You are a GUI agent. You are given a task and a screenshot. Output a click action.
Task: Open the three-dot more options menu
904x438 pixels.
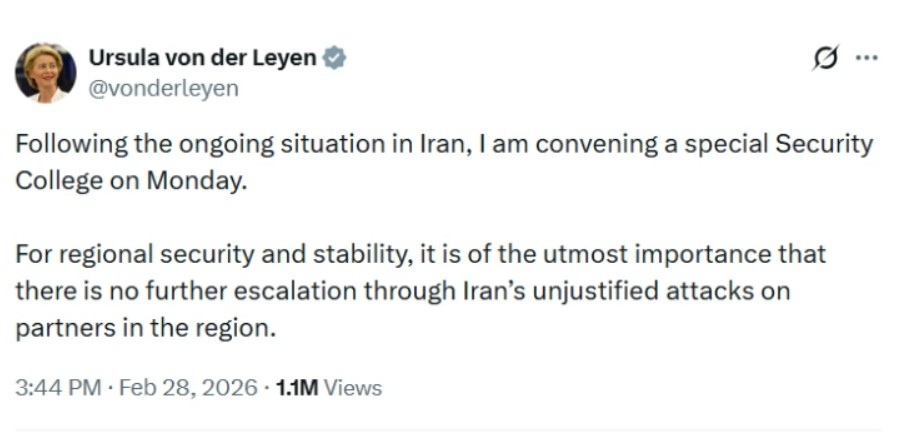point(866,58)
